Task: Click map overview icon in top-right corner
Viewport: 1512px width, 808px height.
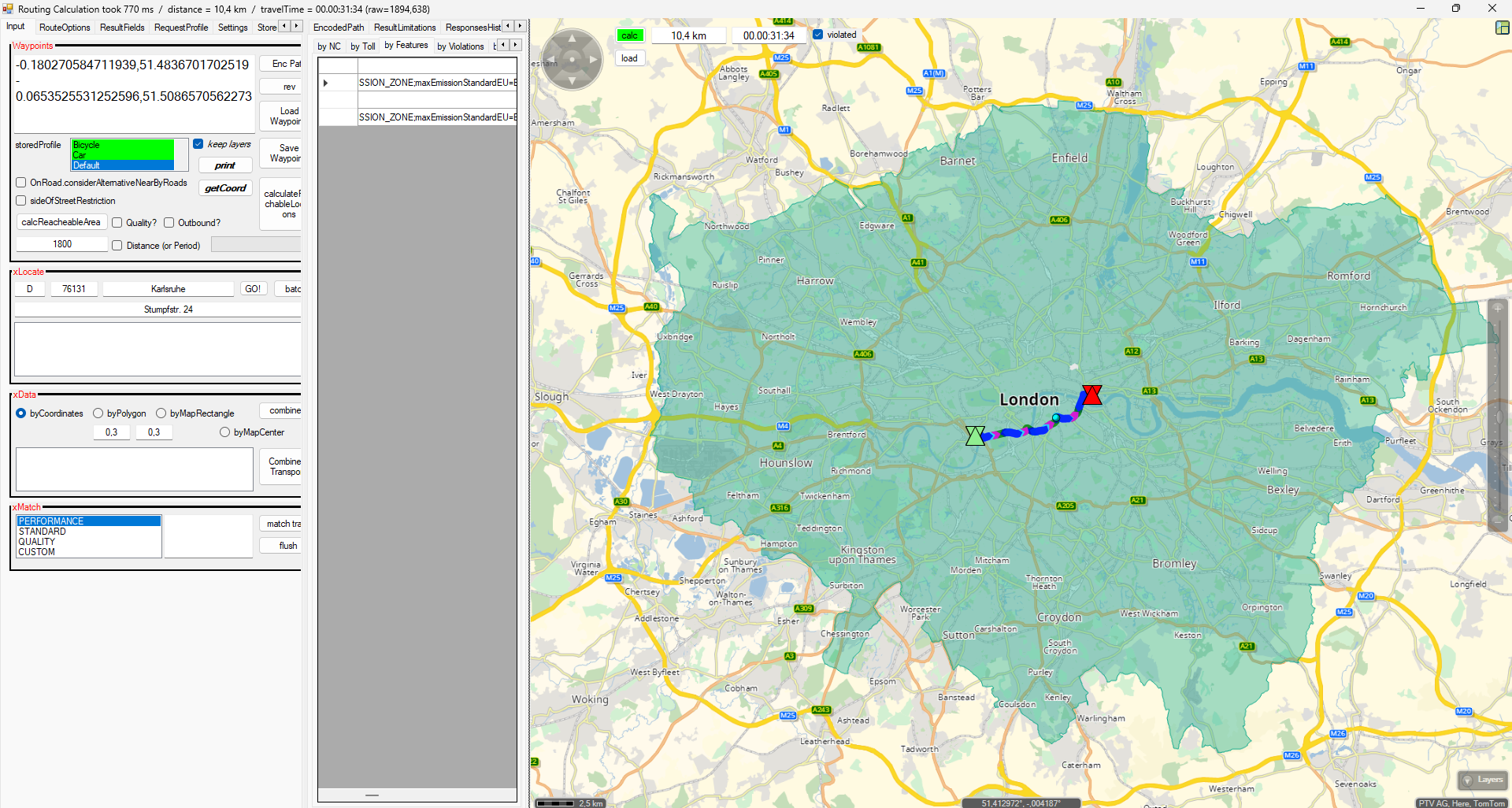Action: coord(1502,28)
